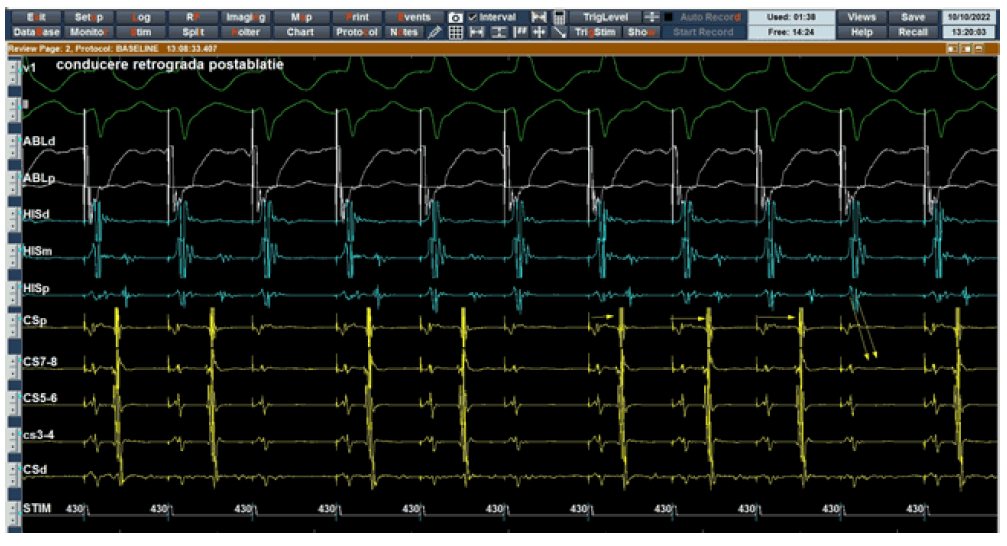Click the double-hash marker icon
Viewport: 1007px width, 546px height.
pos(520,32)
